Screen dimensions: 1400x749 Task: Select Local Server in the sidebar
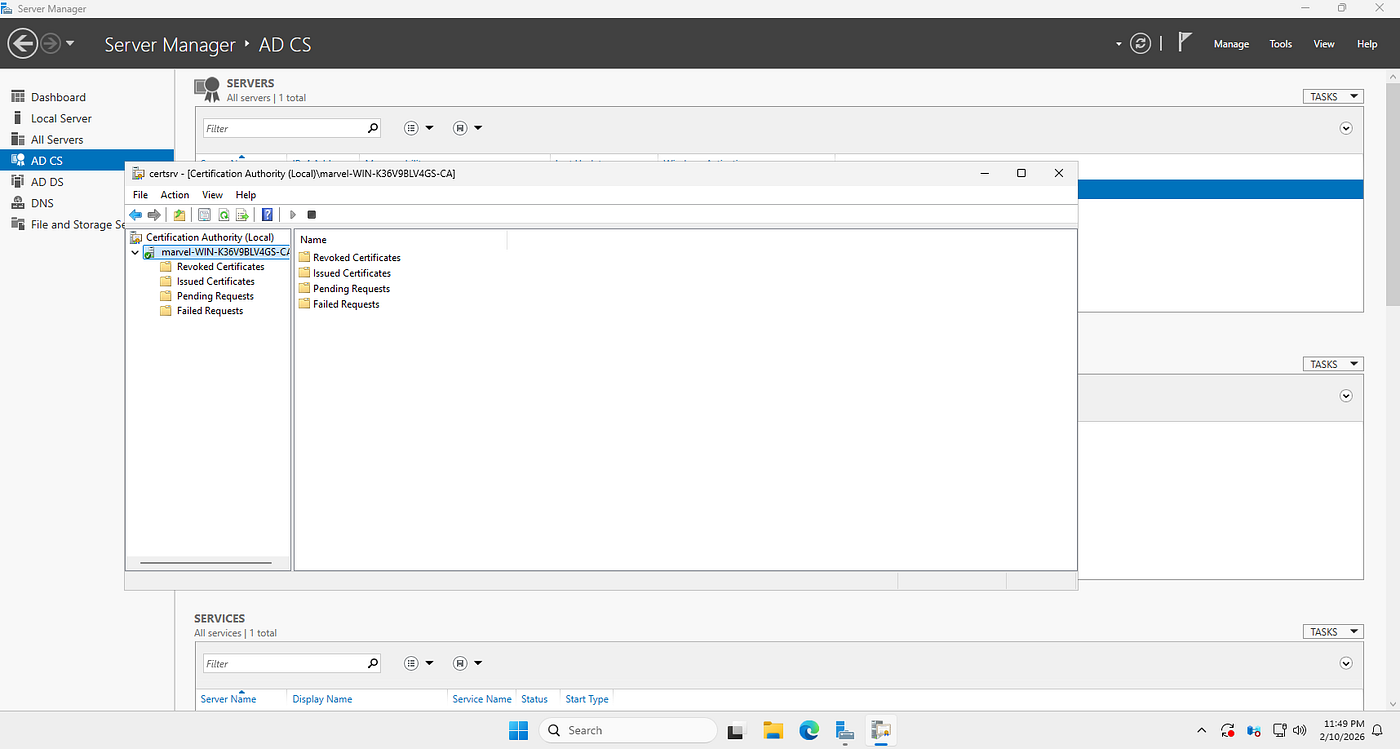tap(61, 118)
